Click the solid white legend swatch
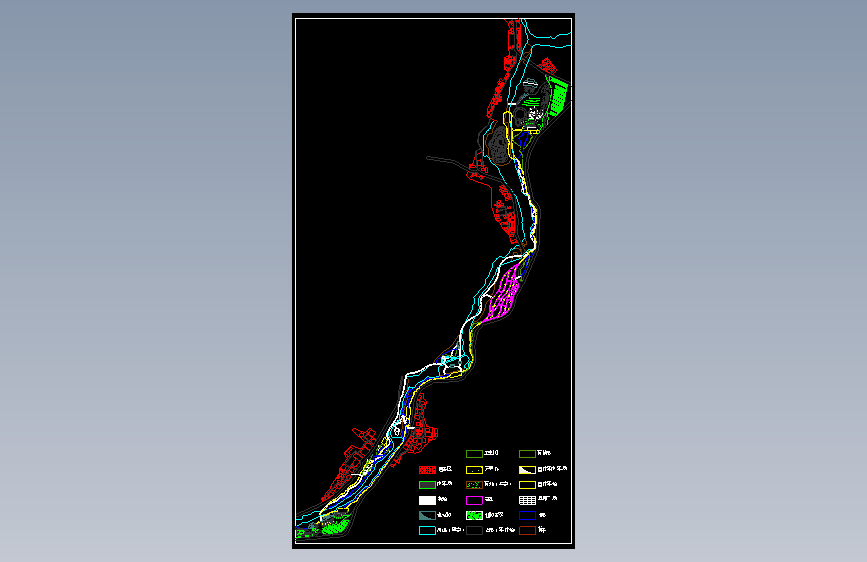The image size is (867, 562). click(427, 501)
